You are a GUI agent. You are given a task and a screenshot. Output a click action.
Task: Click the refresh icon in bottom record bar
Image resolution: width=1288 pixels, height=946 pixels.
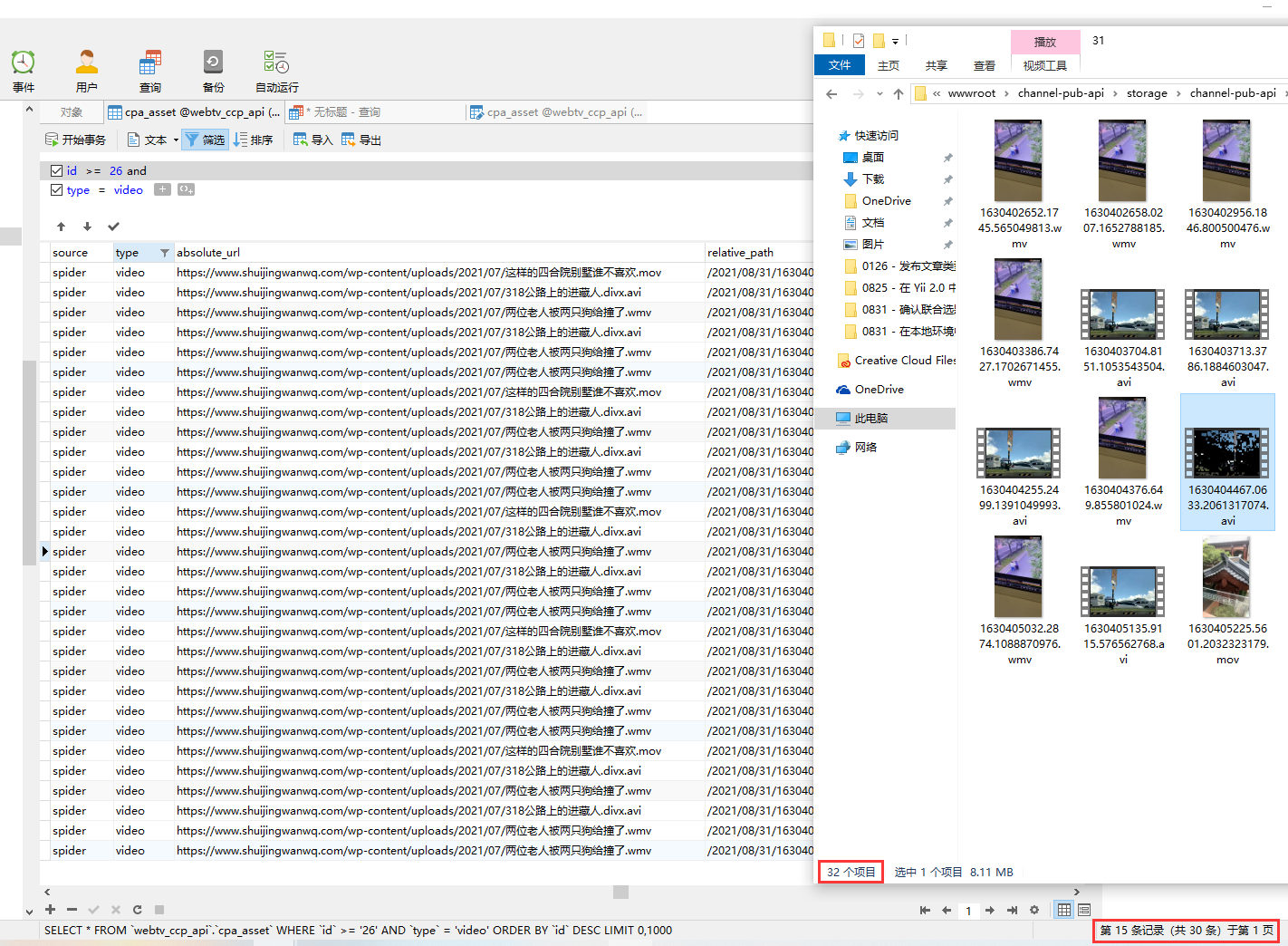137,910
